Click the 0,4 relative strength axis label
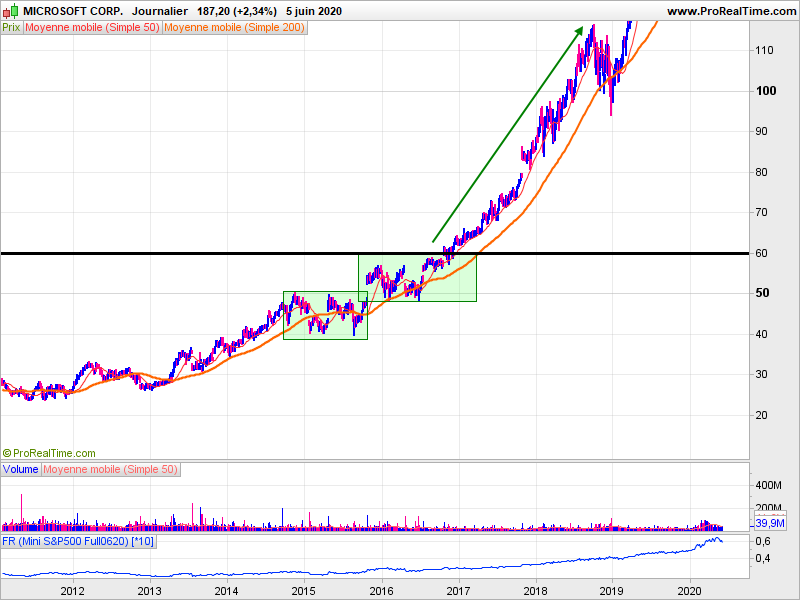 click(763, 559)
